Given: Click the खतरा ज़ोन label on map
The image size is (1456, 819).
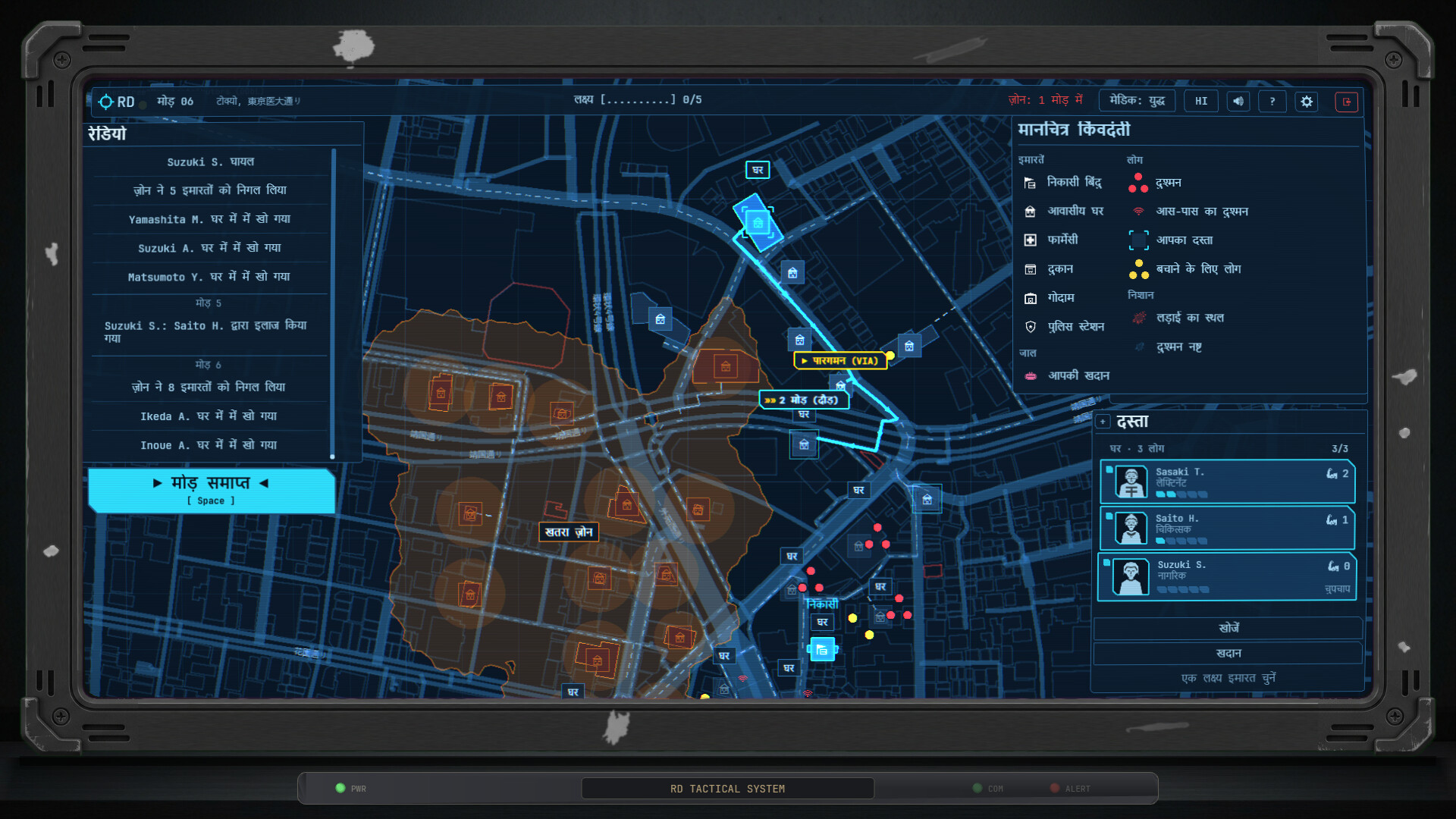Looking at the screenshot, I should click(569, 532).
